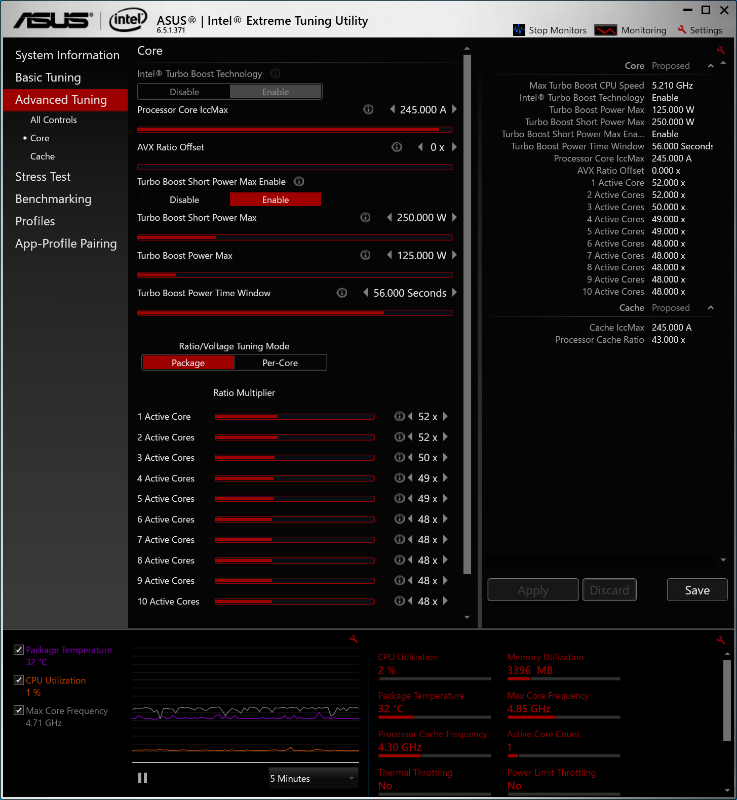Pause the monitoring graph

(x=142, y=778)
